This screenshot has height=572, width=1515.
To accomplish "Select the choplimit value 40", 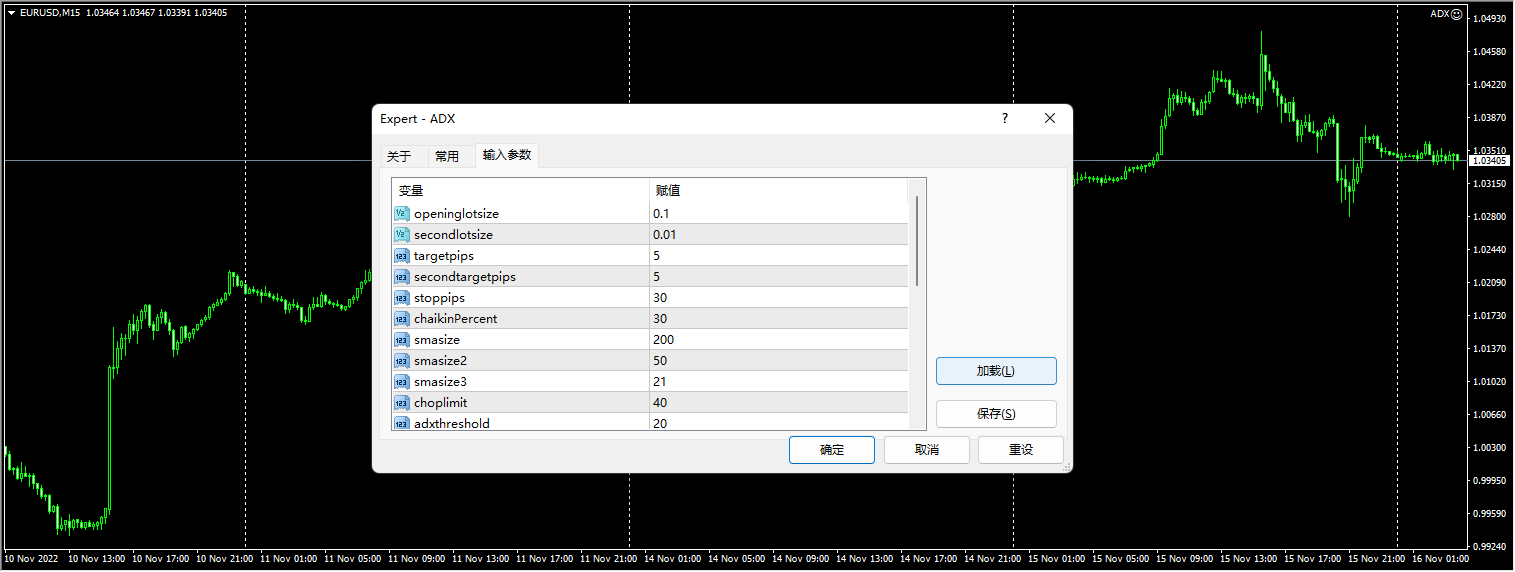I will 779,403.
